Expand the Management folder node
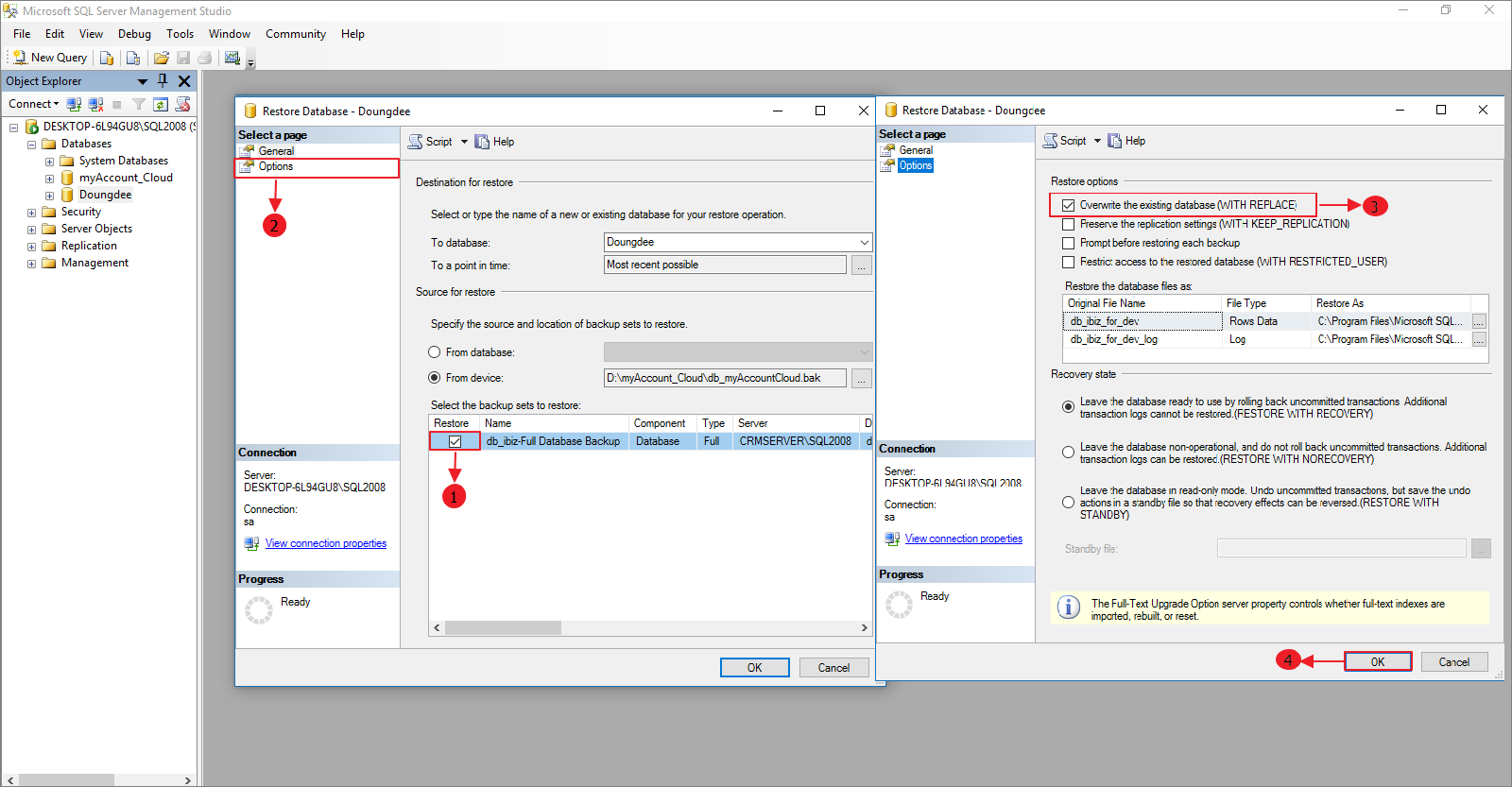The width and height of the screenshot is (1512, 787). pyautogui.click(x=31, y=264)
